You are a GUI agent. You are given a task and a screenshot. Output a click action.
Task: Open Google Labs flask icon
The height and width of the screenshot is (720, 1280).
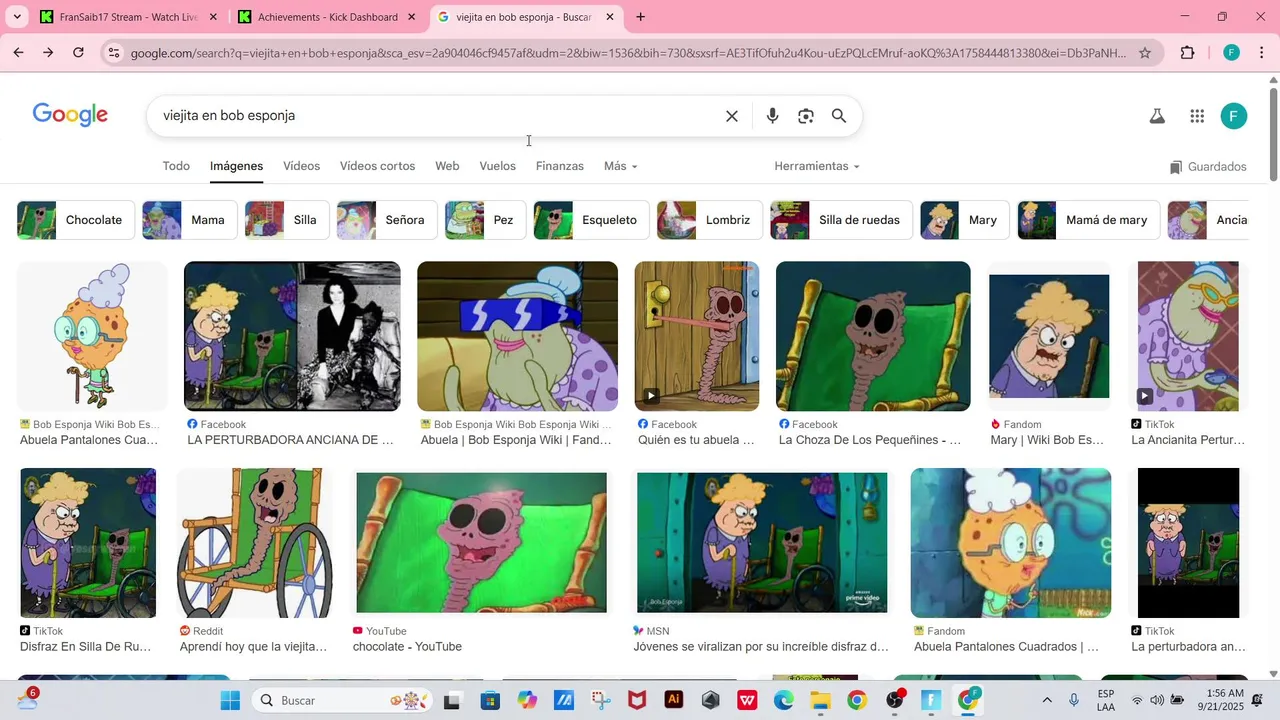click(x=1157, y=116)
